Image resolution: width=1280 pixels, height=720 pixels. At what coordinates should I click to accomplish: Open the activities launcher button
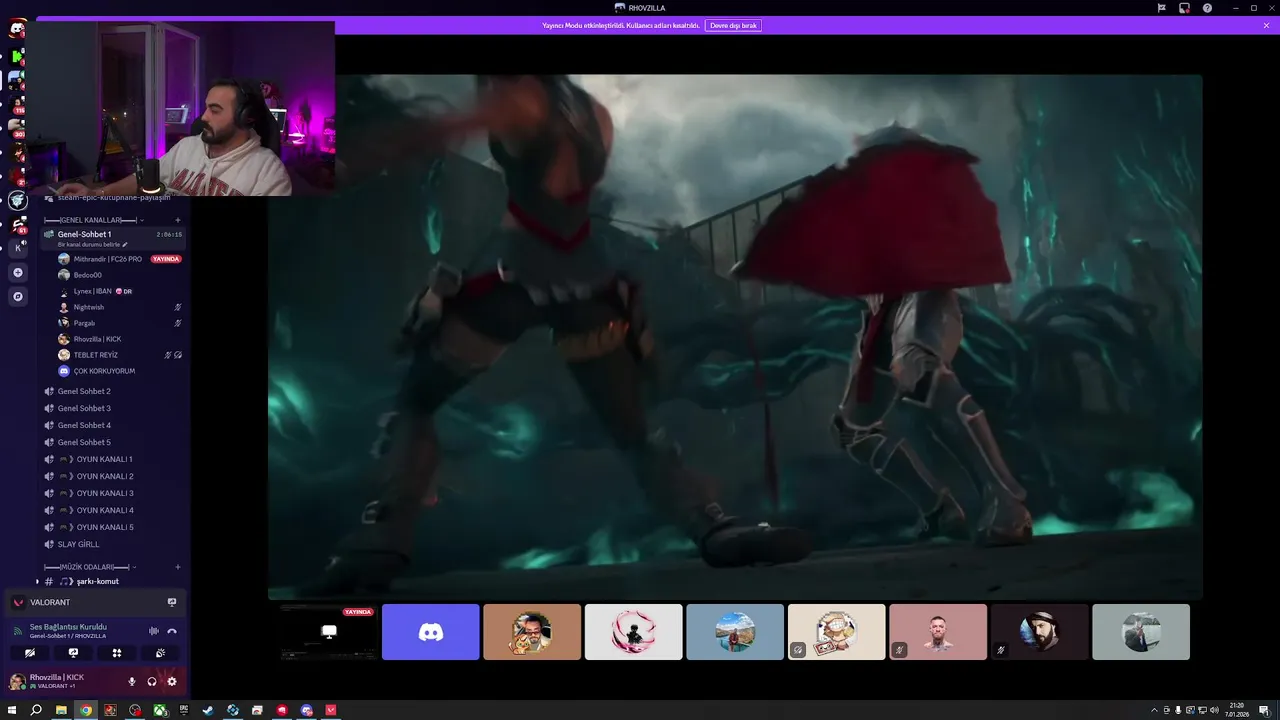click(x=117, y=652)
